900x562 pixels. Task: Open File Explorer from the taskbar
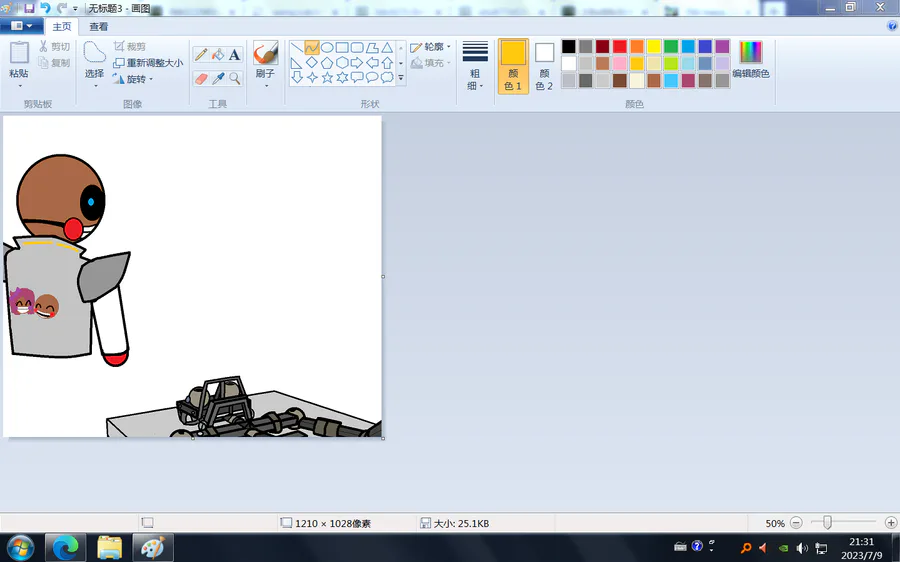(x=109, y=548)
